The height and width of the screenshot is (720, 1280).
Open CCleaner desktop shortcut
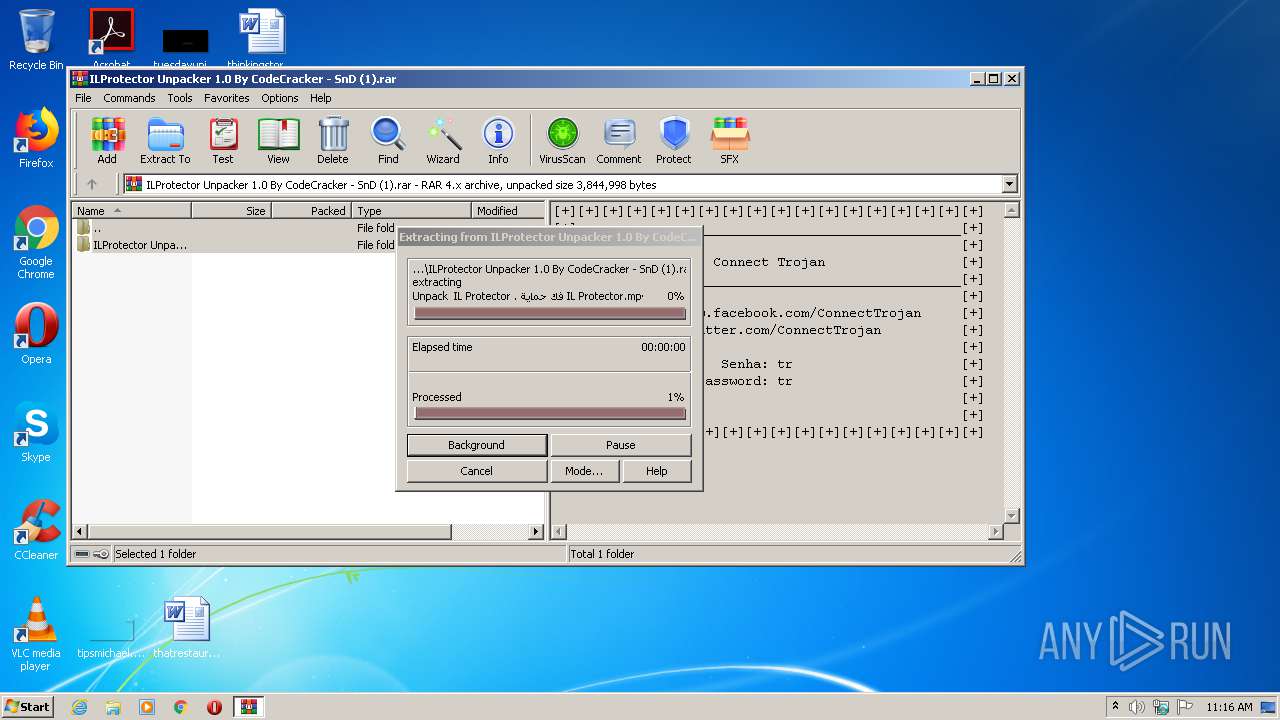pyautogui.click(x=36, y=530)
